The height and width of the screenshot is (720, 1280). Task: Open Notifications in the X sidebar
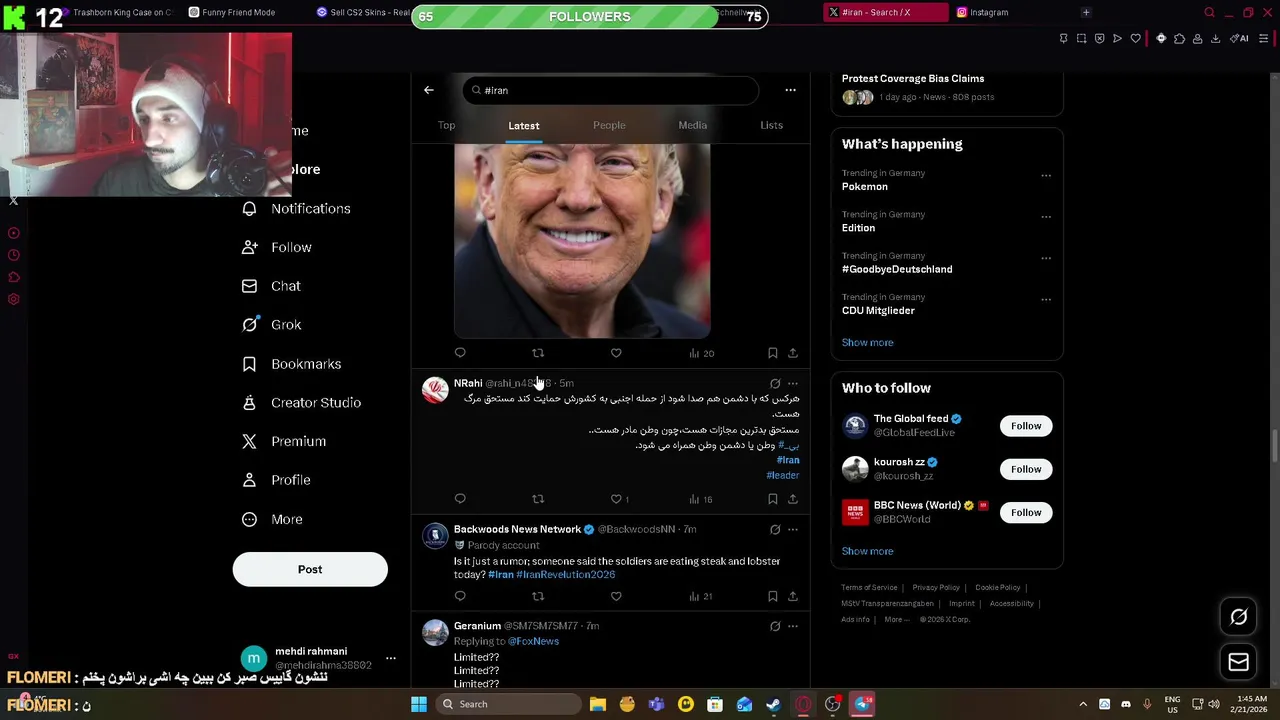pyautogui.click(x=297, y=208)
